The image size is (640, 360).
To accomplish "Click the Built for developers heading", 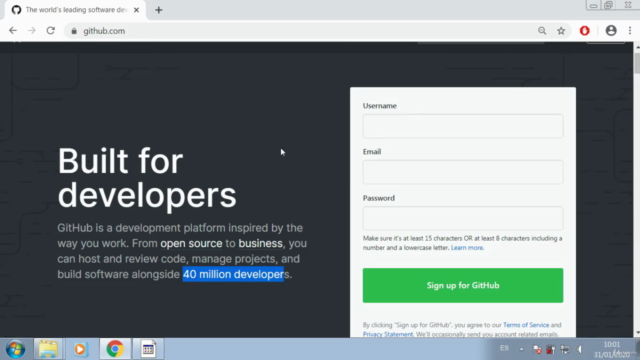I will pos(147,178).
